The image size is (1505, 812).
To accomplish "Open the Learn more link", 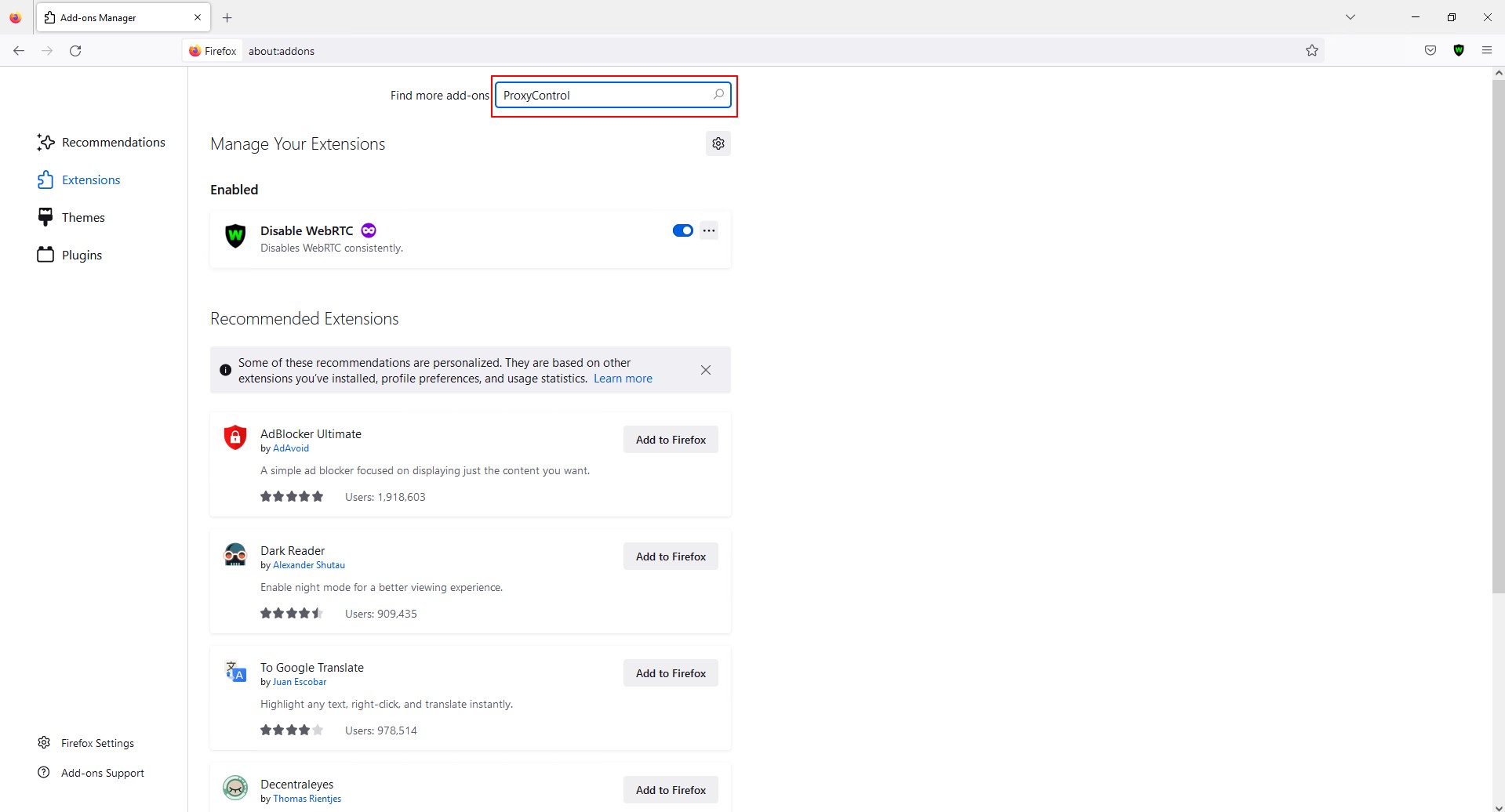I will pos(623,379).
